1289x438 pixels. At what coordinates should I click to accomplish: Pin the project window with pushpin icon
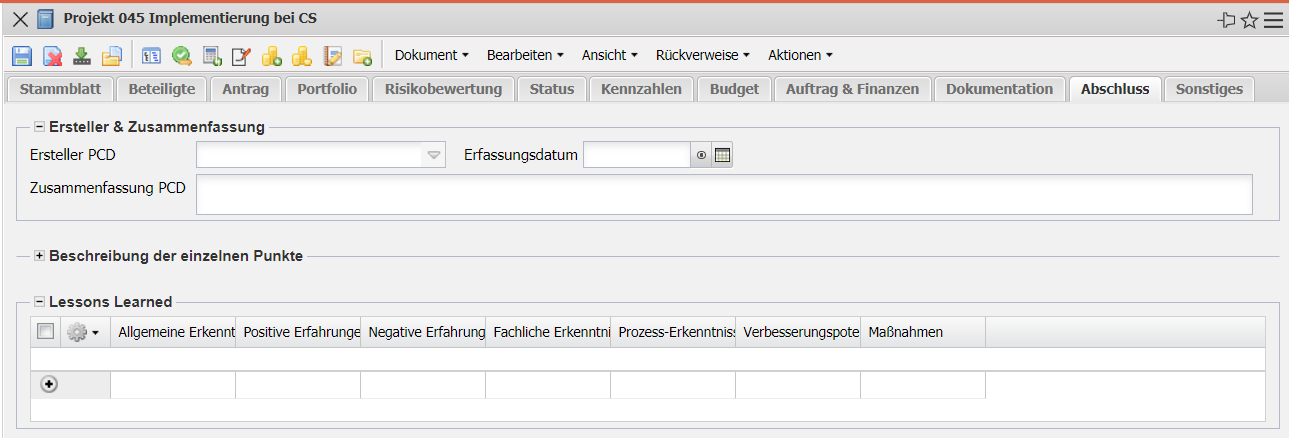click(1226, 20)
